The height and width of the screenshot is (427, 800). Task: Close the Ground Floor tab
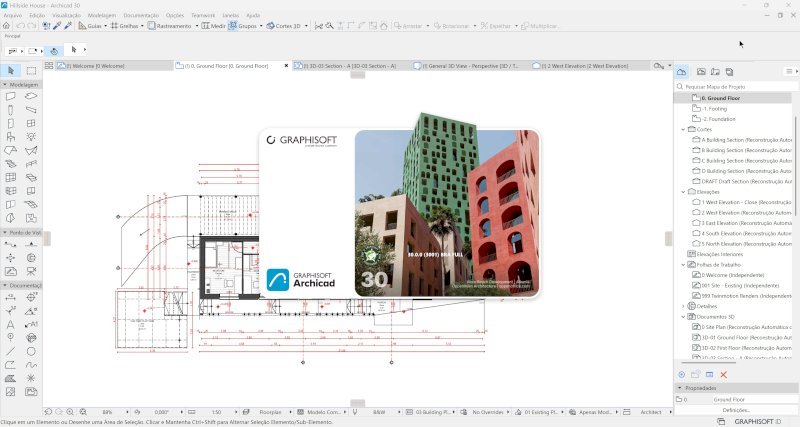(286, 66)
